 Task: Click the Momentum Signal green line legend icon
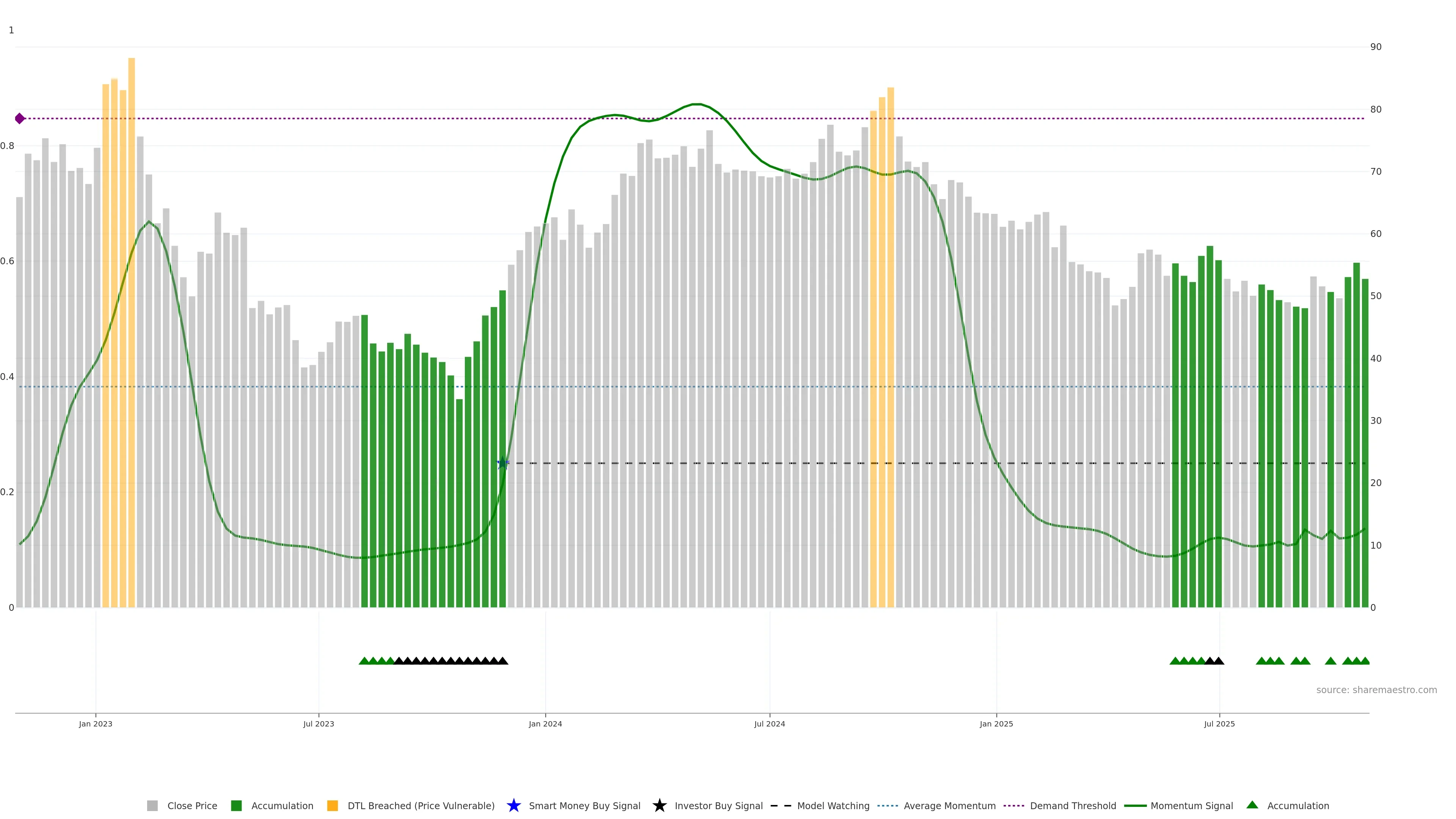(1135, 806)
